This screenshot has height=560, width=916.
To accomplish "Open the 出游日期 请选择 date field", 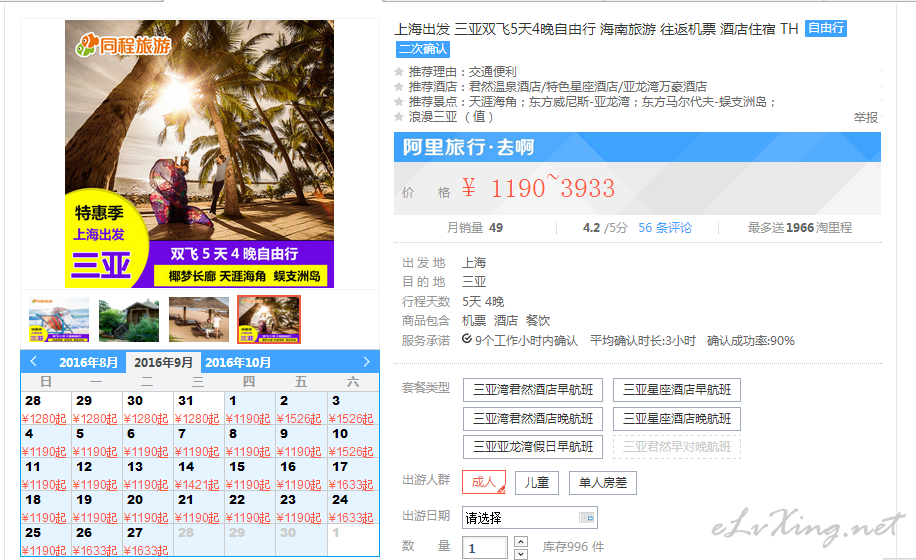I will tap(529, 517).
